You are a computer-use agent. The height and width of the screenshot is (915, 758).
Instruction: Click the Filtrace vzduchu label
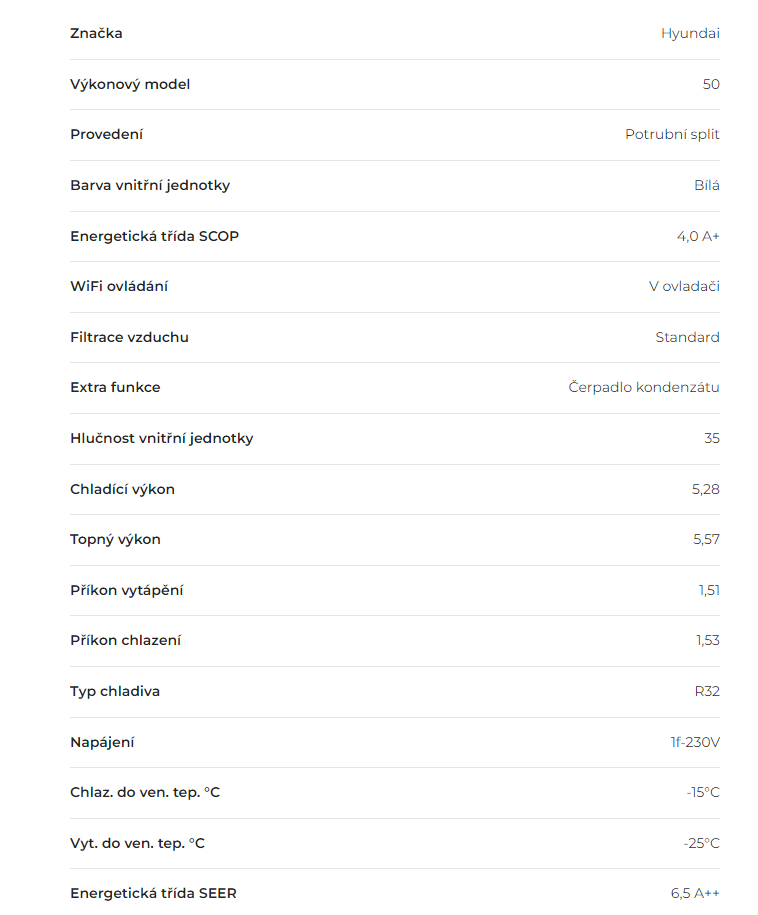tap(130, 337)
